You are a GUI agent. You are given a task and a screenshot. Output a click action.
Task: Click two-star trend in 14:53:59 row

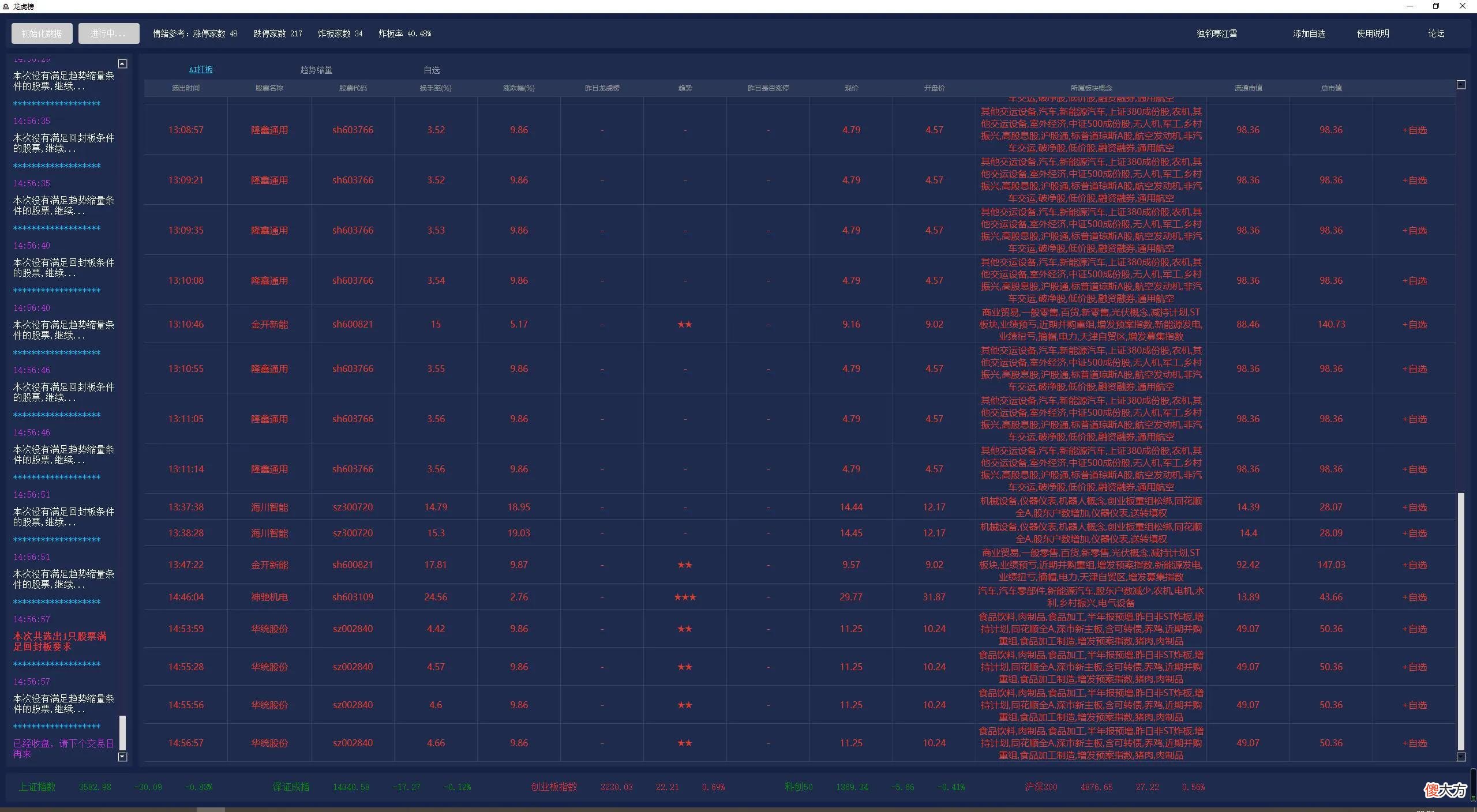pos(685,629)
